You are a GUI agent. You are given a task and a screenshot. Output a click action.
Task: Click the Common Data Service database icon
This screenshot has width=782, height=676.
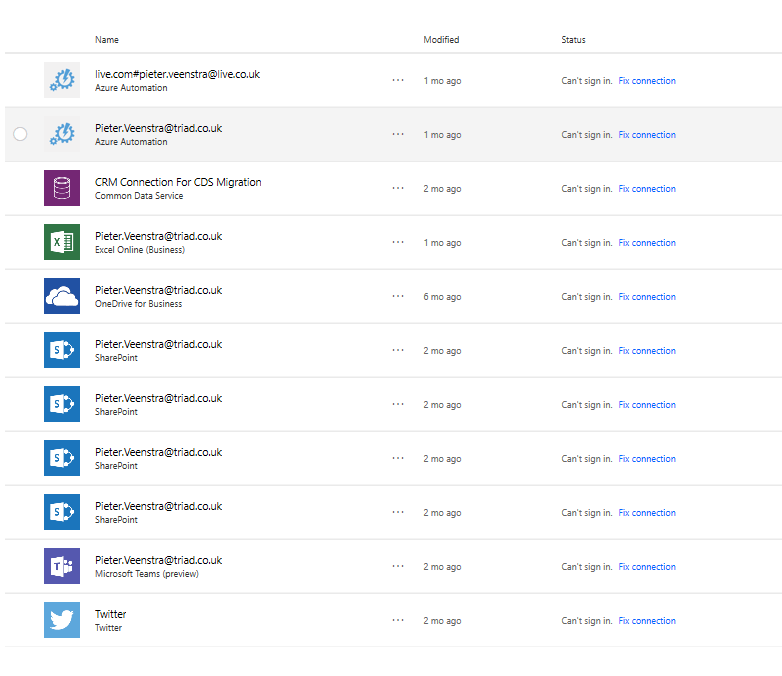click(x=62, y=188)
